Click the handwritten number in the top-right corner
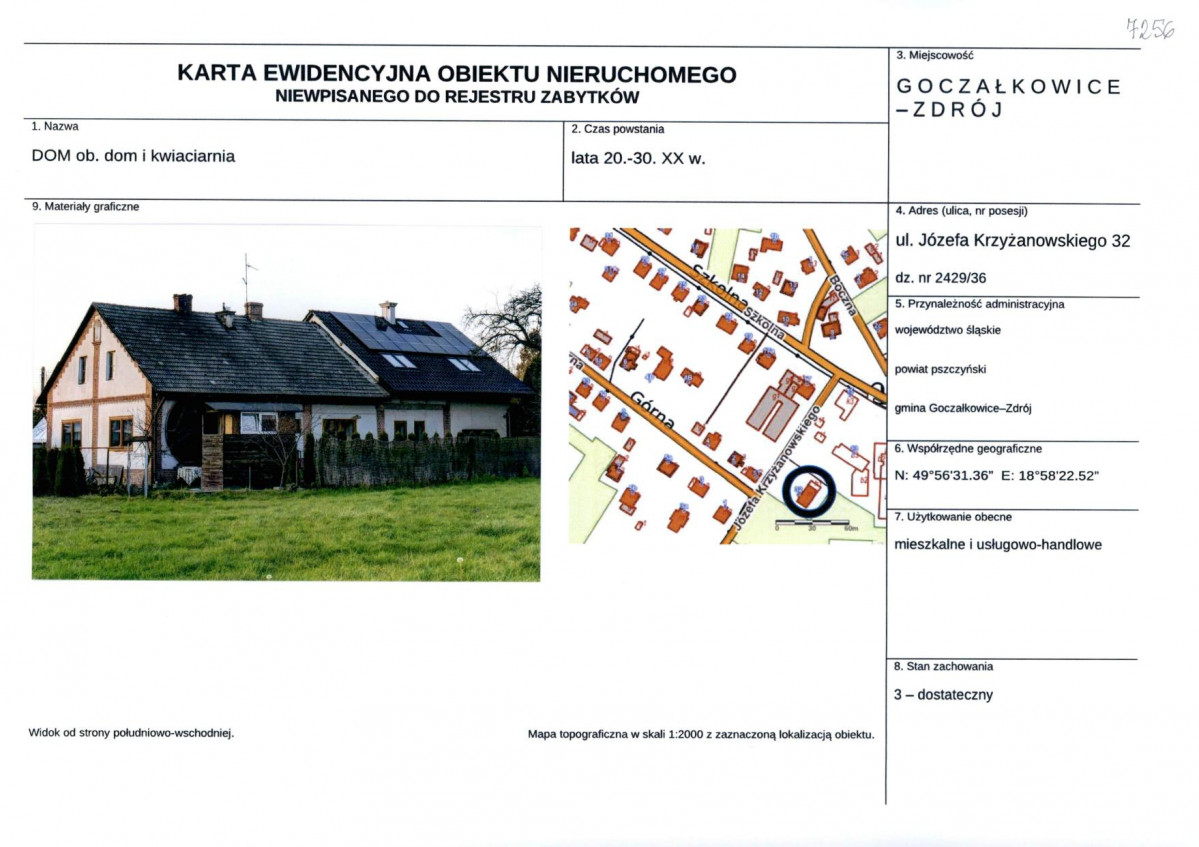 click(1150, 30)
